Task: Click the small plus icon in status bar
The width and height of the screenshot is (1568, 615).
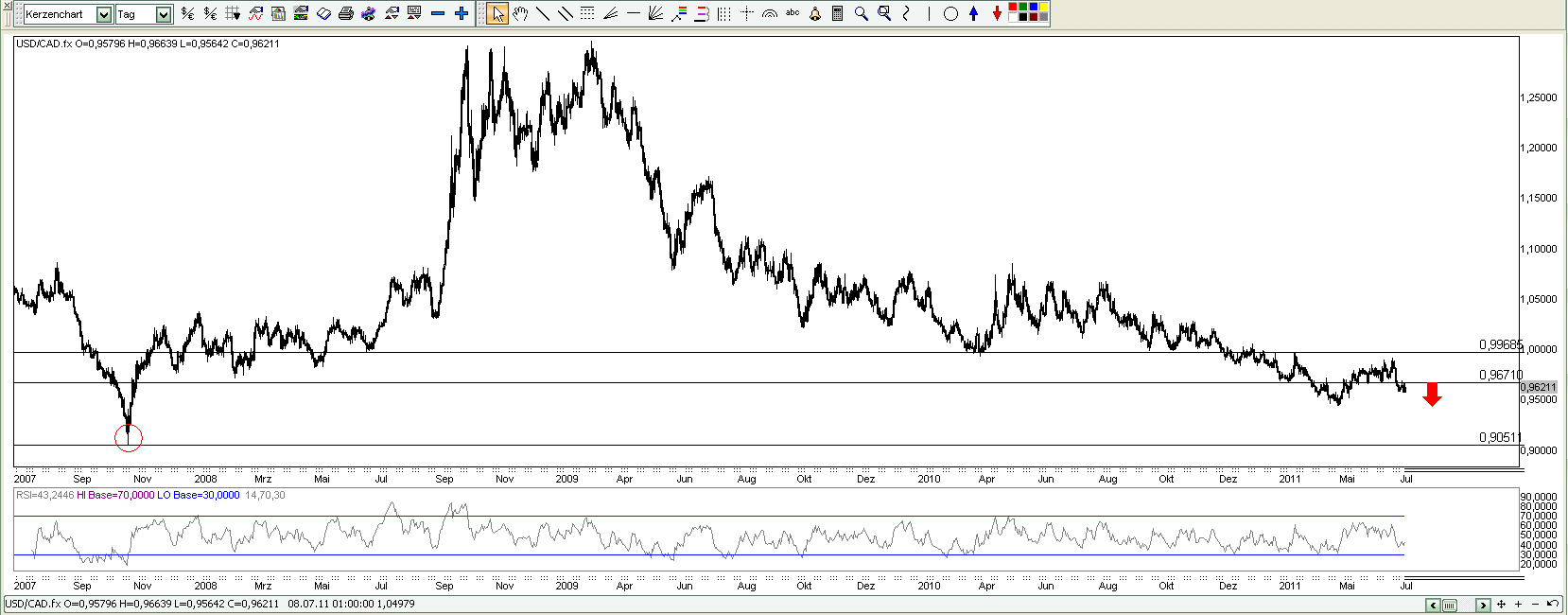Action: click(1518, 604)
